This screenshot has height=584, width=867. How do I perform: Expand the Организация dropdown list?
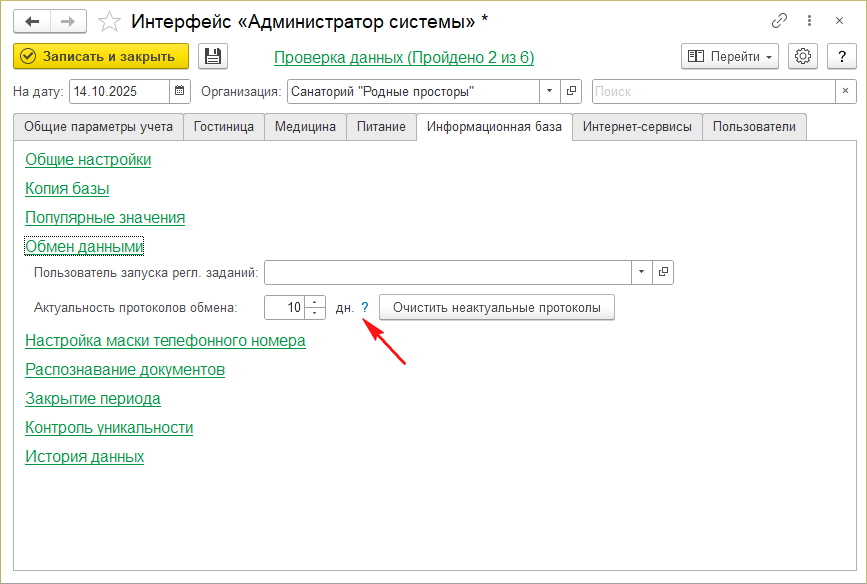(550, 92)
